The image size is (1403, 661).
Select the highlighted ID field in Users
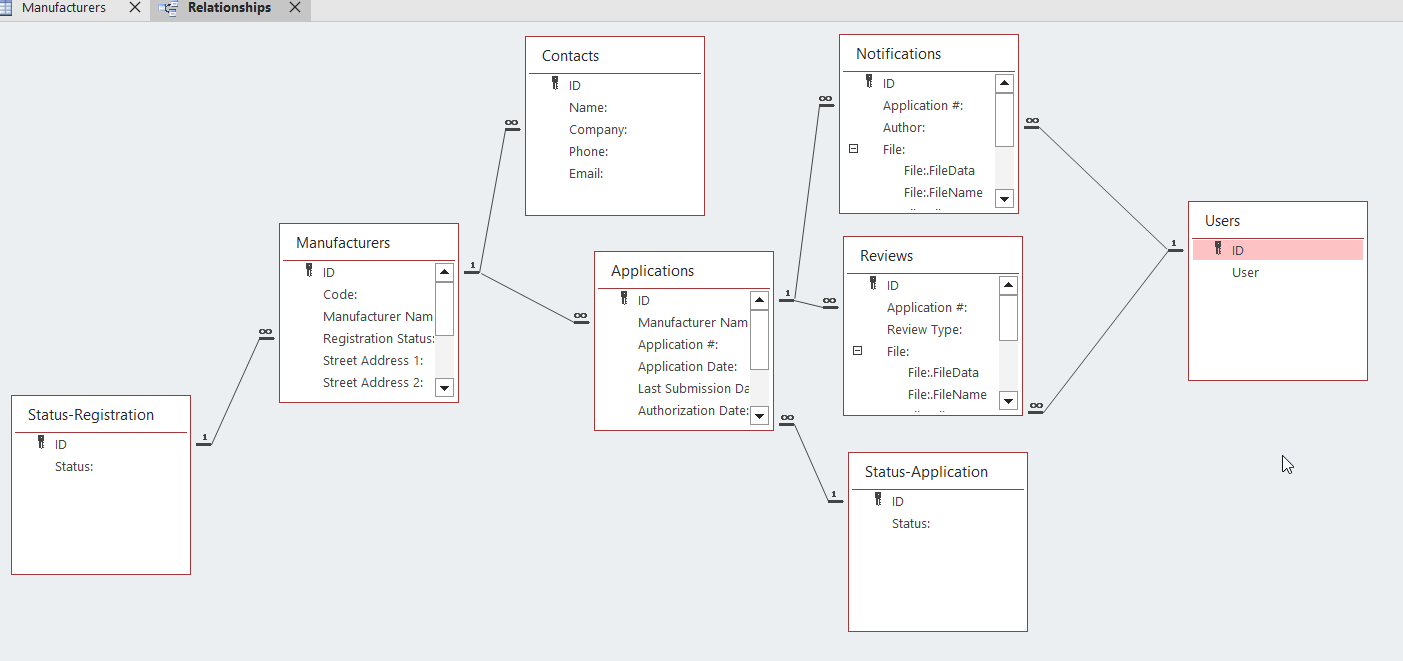point(1278,250)
